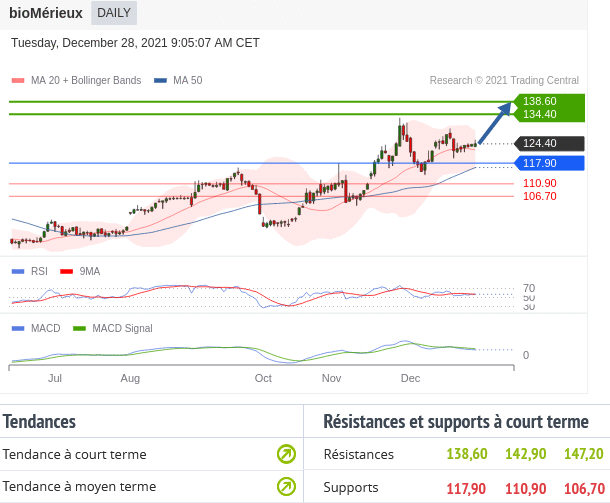
Task: Click the Tendance à court terme row label
Action: tap(74, 454)
